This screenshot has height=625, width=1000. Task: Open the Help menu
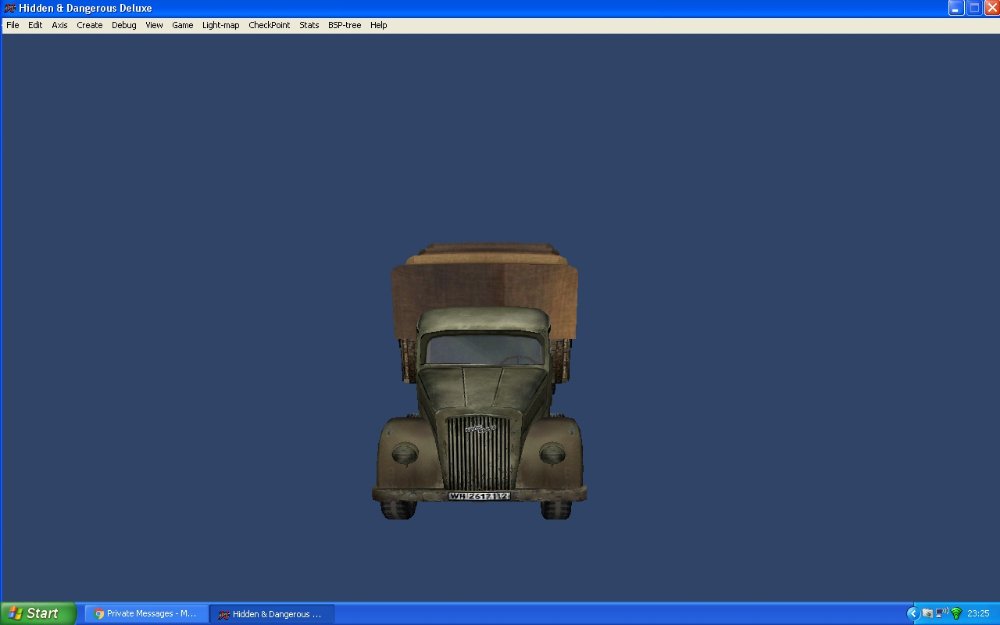[x=378, y=25]
